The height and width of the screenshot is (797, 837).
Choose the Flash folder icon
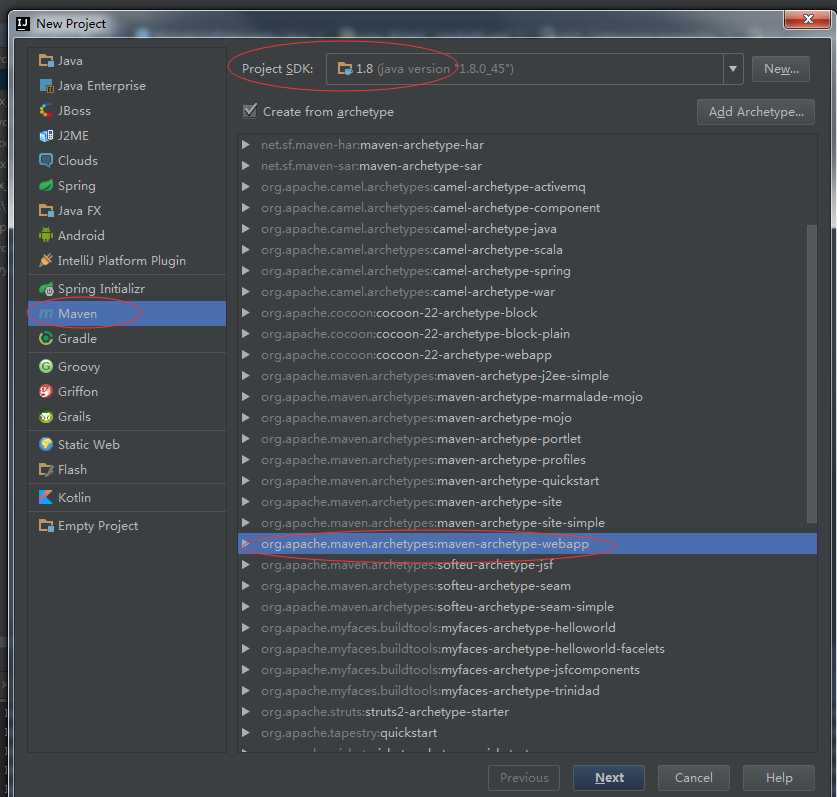(46, 470)
